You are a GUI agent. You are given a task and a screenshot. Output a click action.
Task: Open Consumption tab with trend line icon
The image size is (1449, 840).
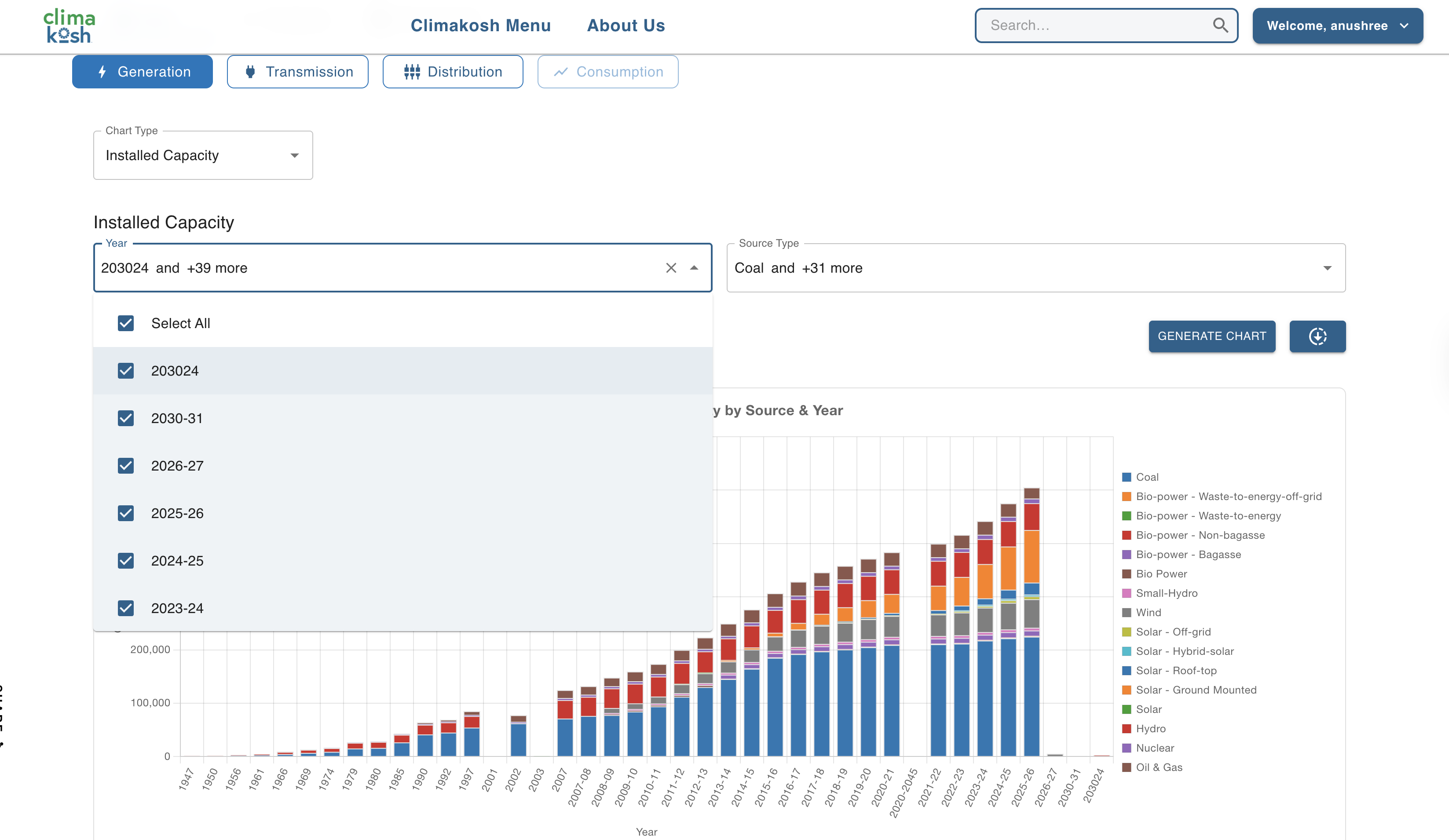(x=607, y=72)
